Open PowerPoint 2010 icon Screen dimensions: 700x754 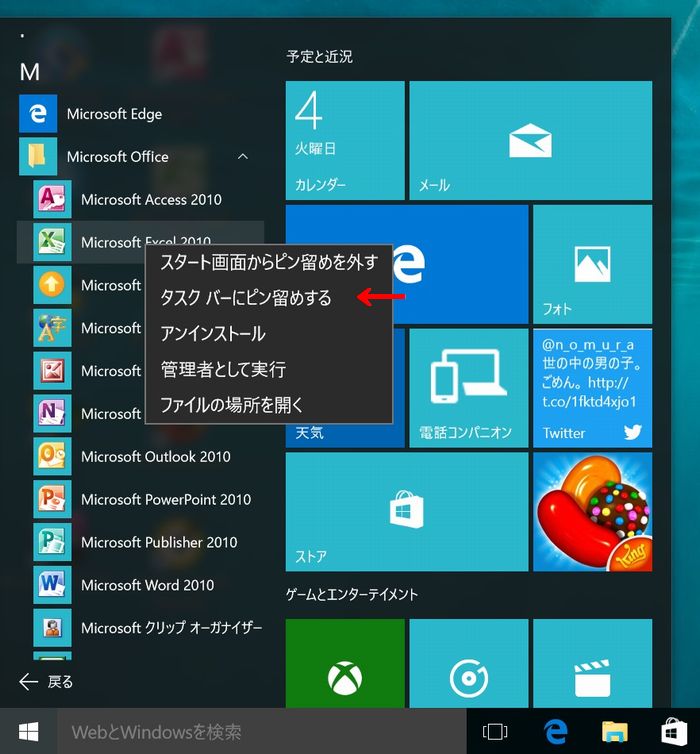pyautogui.click(x=52, y=499)
